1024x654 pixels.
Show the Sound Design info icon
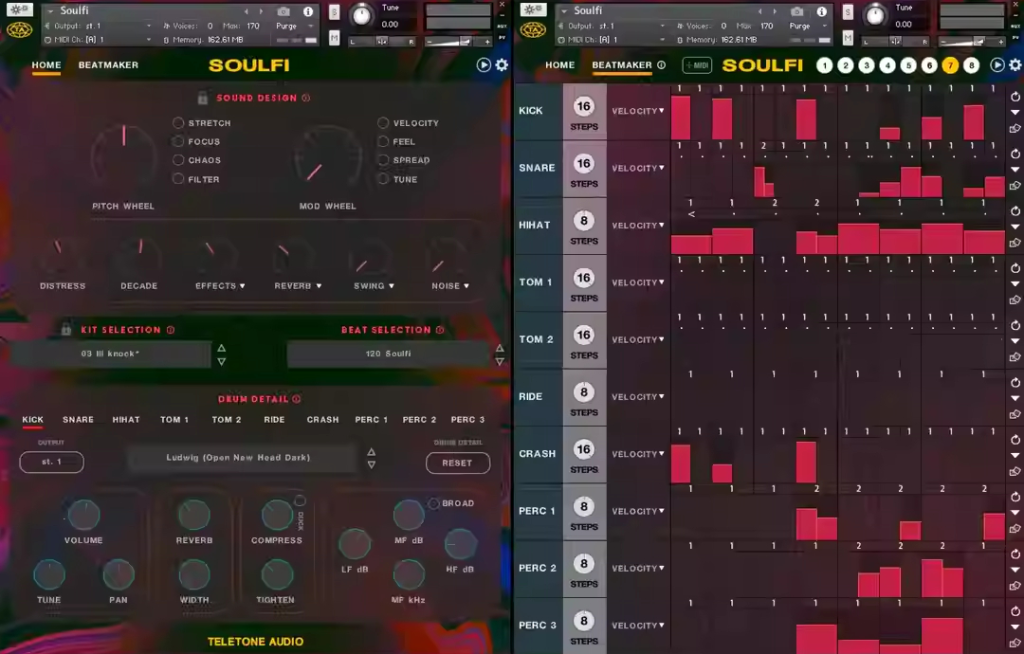(306, 98)
